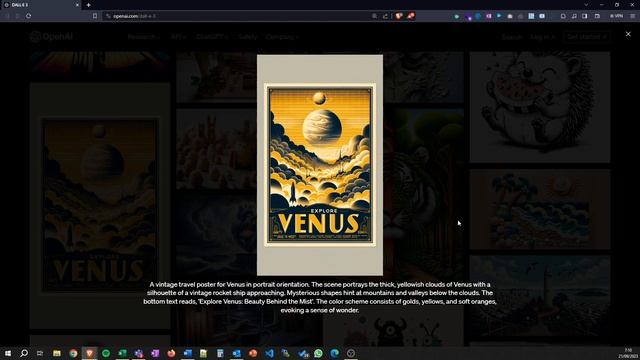Open Brave Rewards triangle icon
The image size is (640, 360).
click(x=411, y=16)
